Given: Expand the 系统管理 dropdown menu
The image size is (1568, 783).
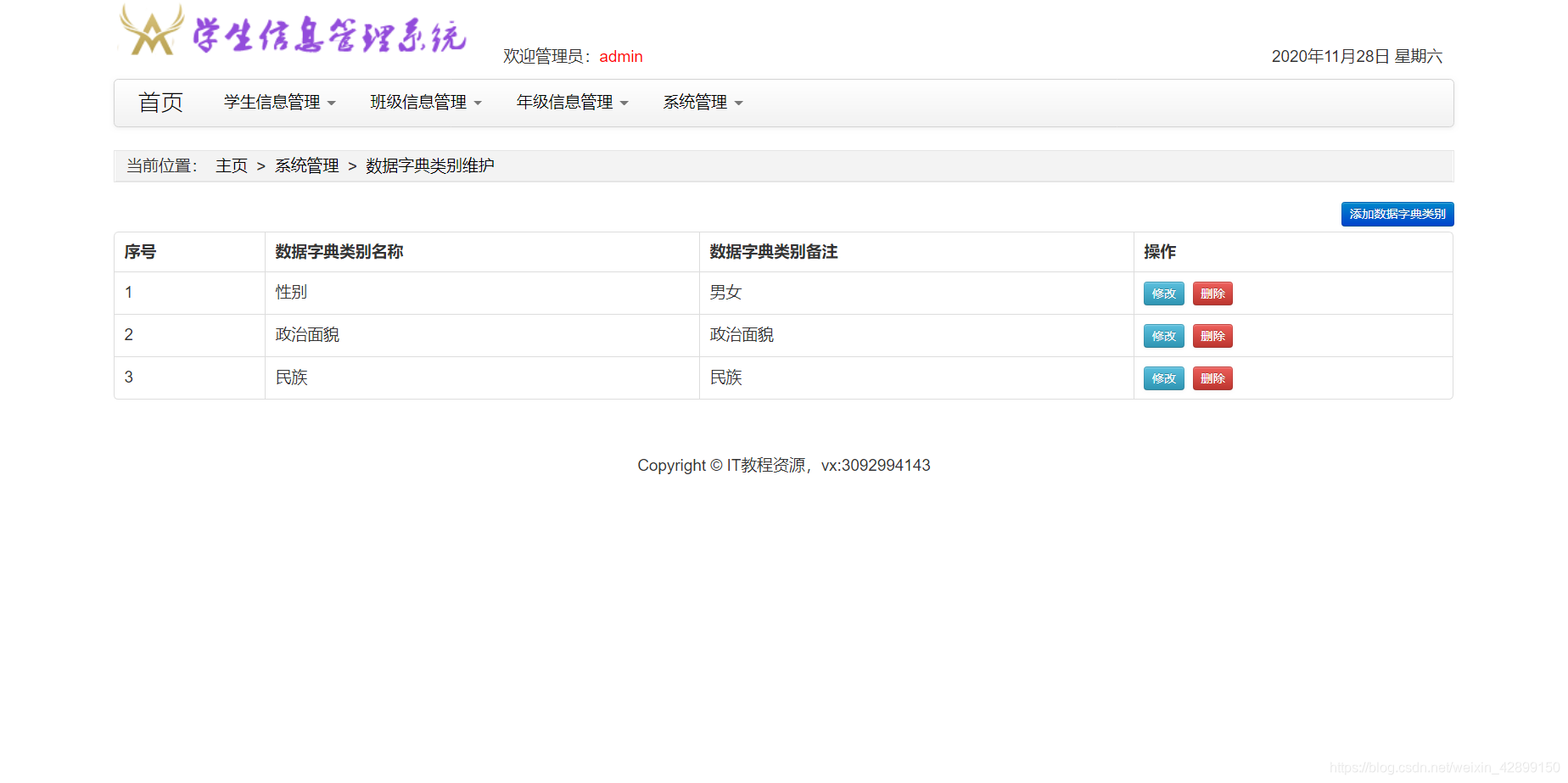Looking at the screenshot, I should [x=703, y=103].
